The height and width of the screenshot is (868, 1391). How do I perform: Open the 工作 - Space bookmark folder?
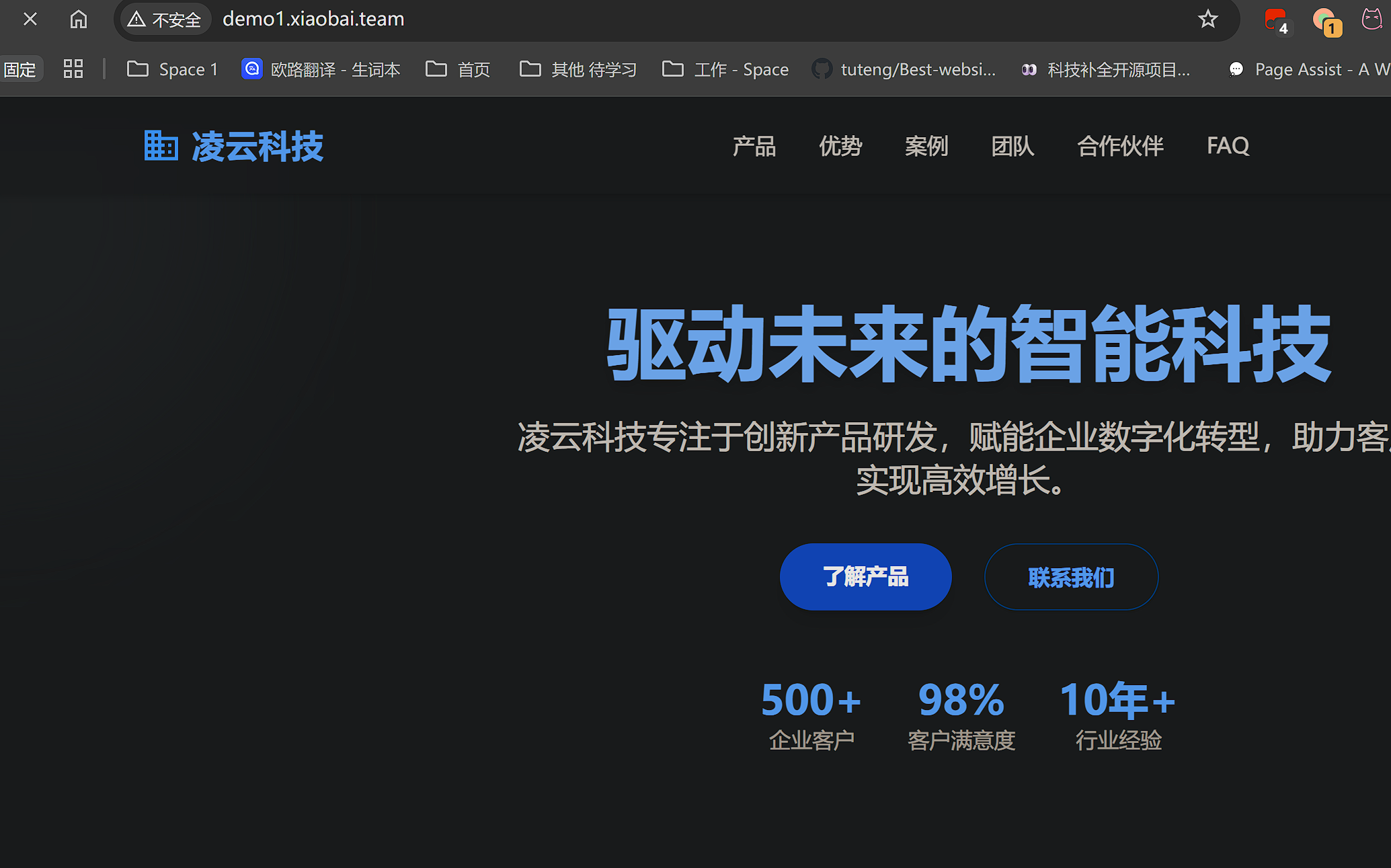[725, 69]
